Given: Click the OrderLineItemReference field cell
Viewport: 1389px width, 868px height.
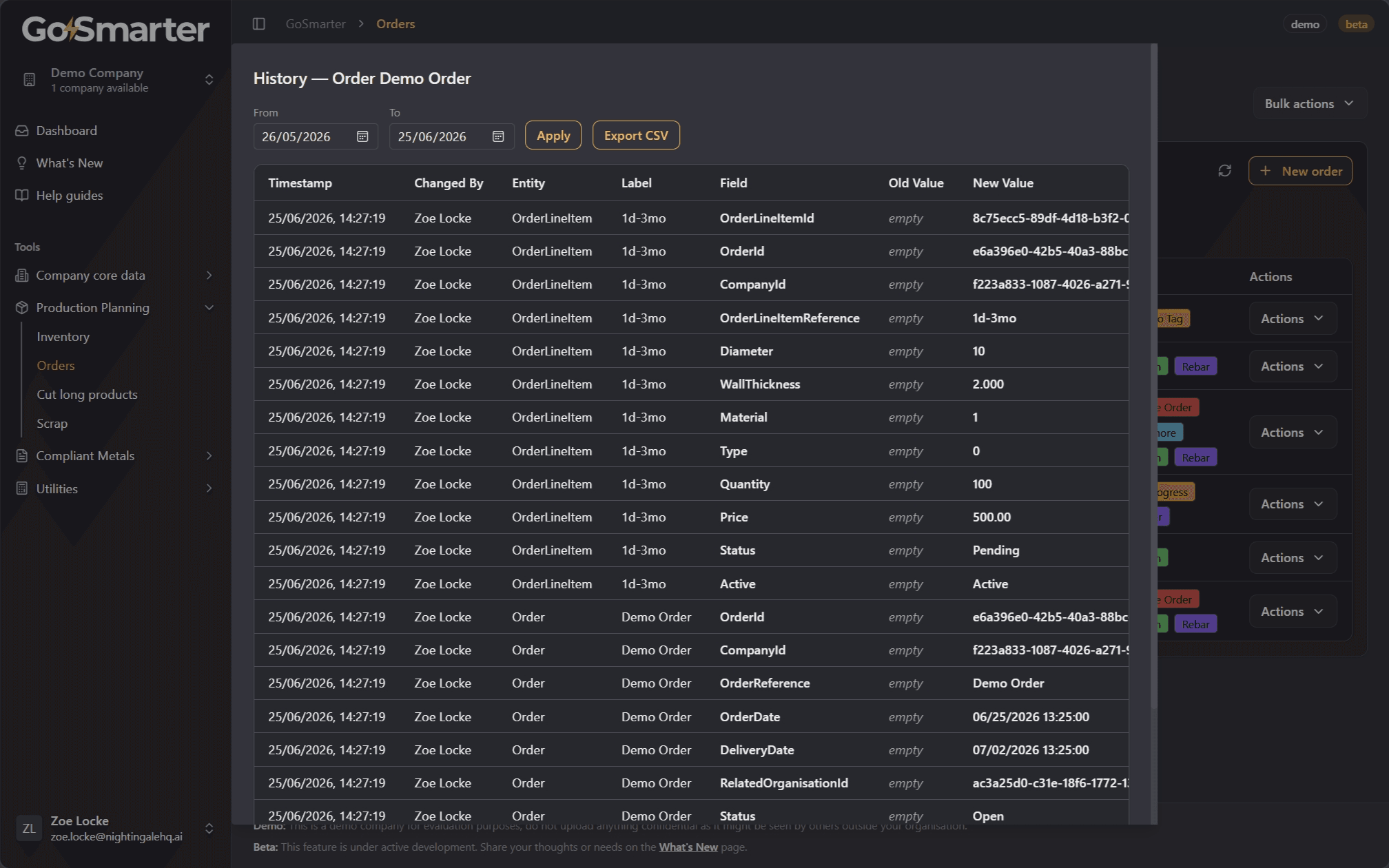Looking at the screenshot, I should coord(790,318).
